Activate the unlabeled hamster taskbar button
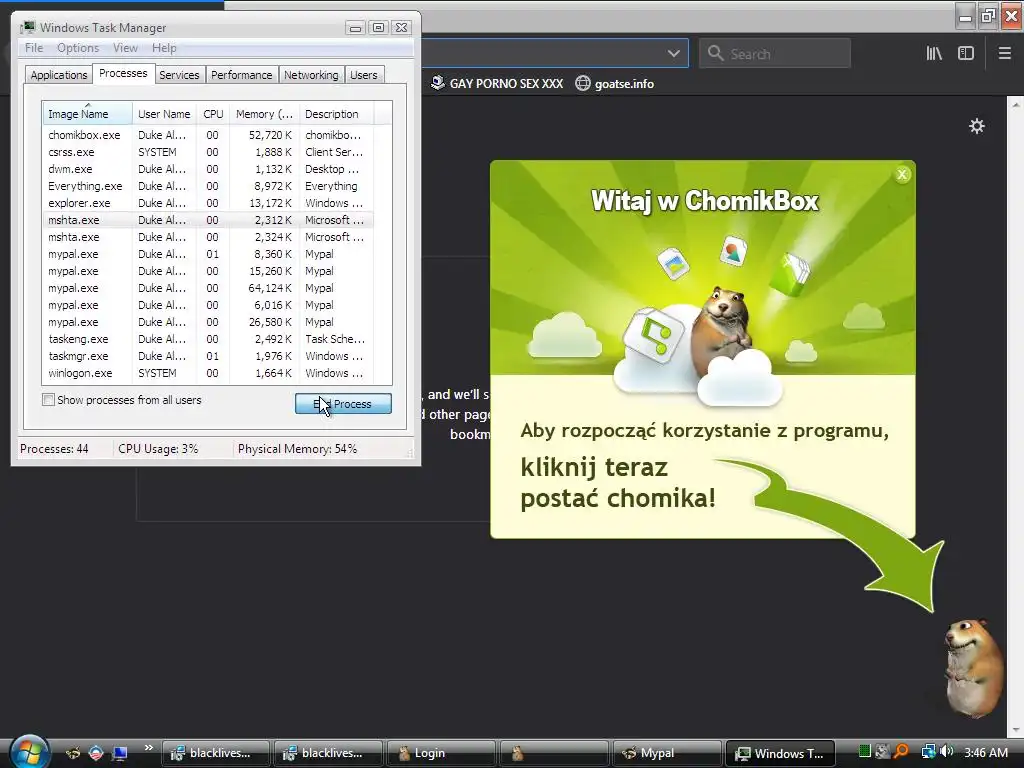This screenshot has height=768, width=1024. point(554,753)
